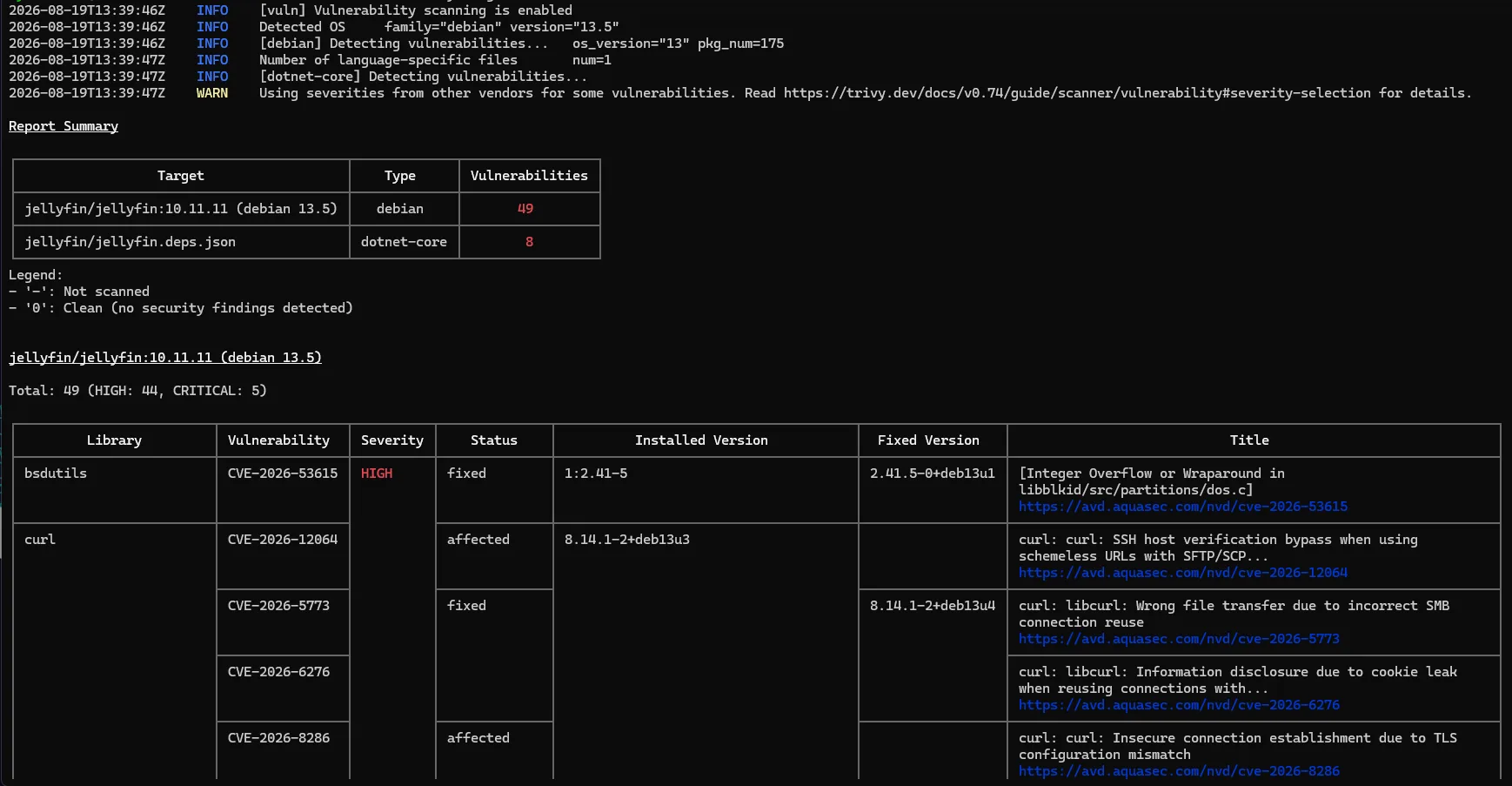The height and width of the screenshot is (786, 1512).
Task: Select the family="debian" version="13.5" log text
Action: (502, 27)
